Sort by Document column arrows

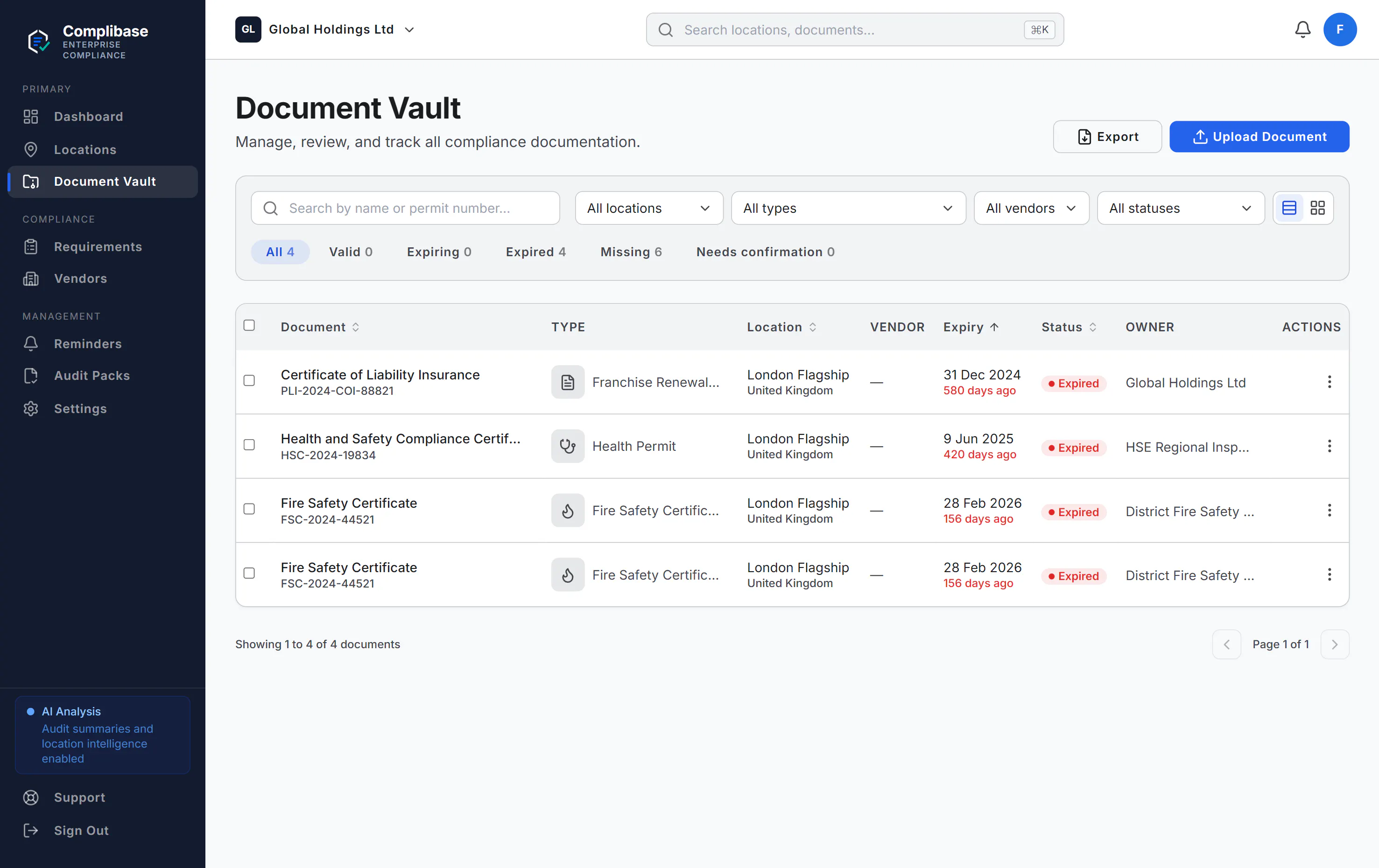(x=356, y=327)
